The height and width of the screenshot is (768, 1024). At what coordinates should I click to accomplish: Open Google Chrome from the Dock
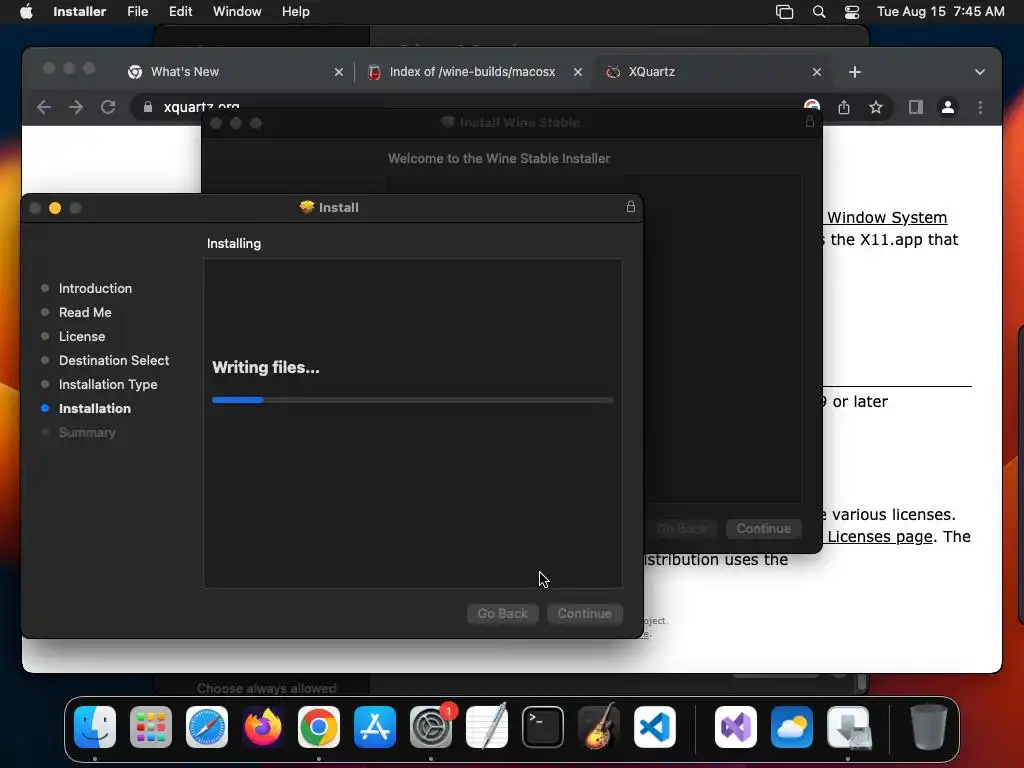tap(319, 727)
